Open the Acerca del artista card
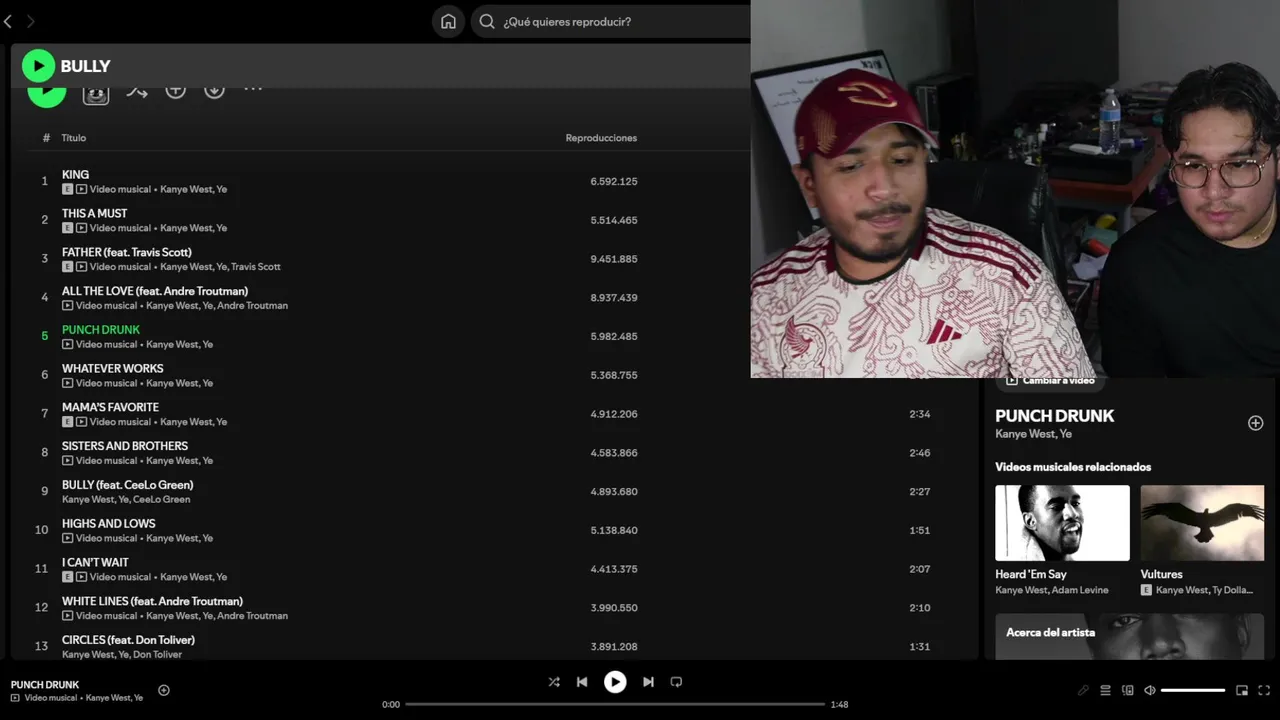 [1129, 636]
